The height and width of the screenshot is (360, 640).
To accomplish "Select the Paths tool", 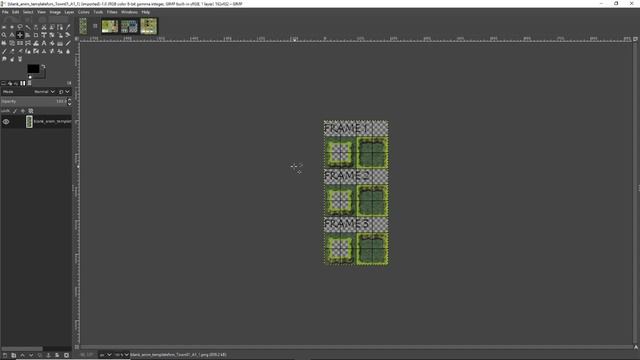I will point(60,27).
